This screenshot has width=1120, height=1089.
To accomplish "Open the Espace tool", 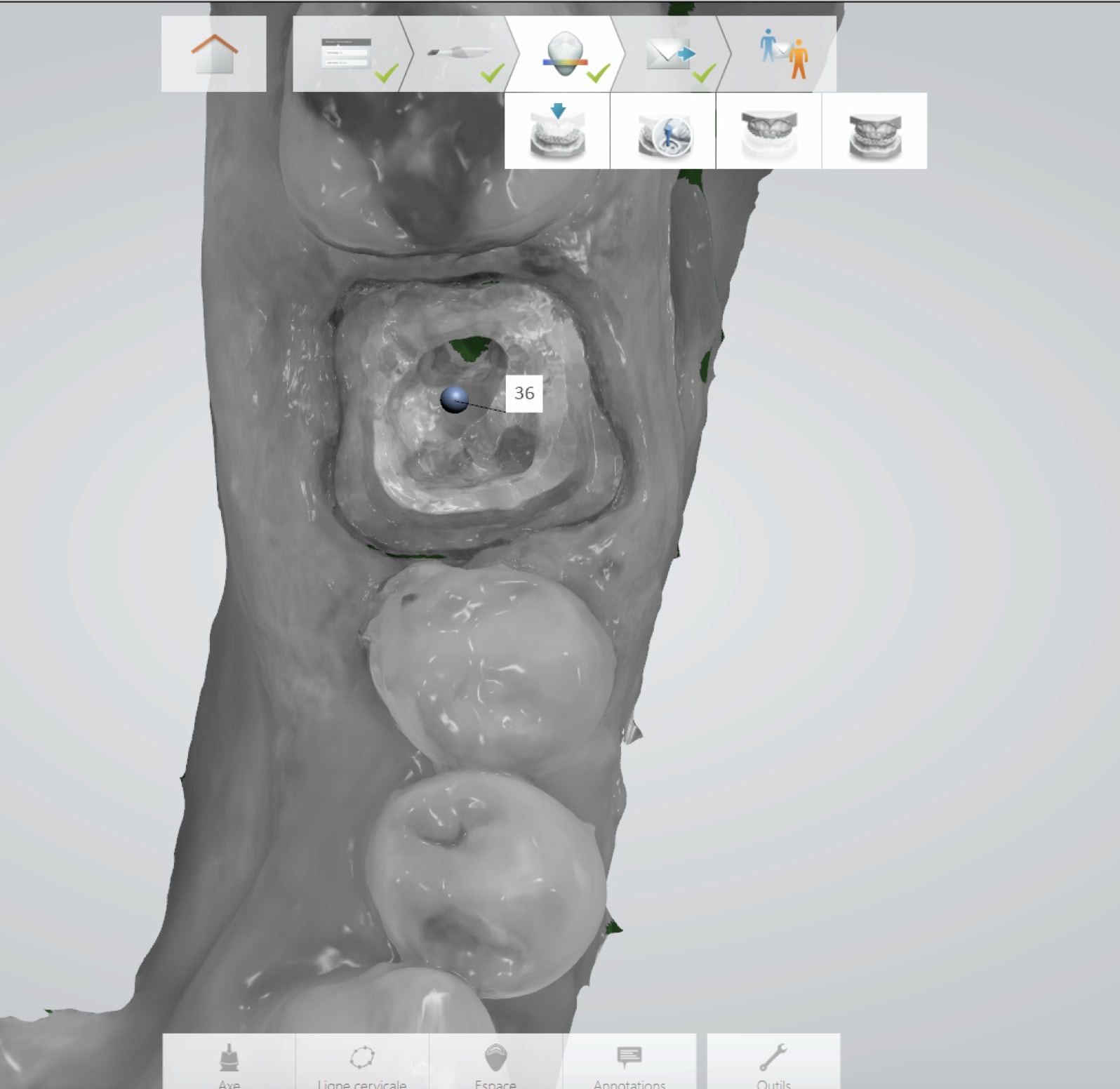I will (495, 1062).
